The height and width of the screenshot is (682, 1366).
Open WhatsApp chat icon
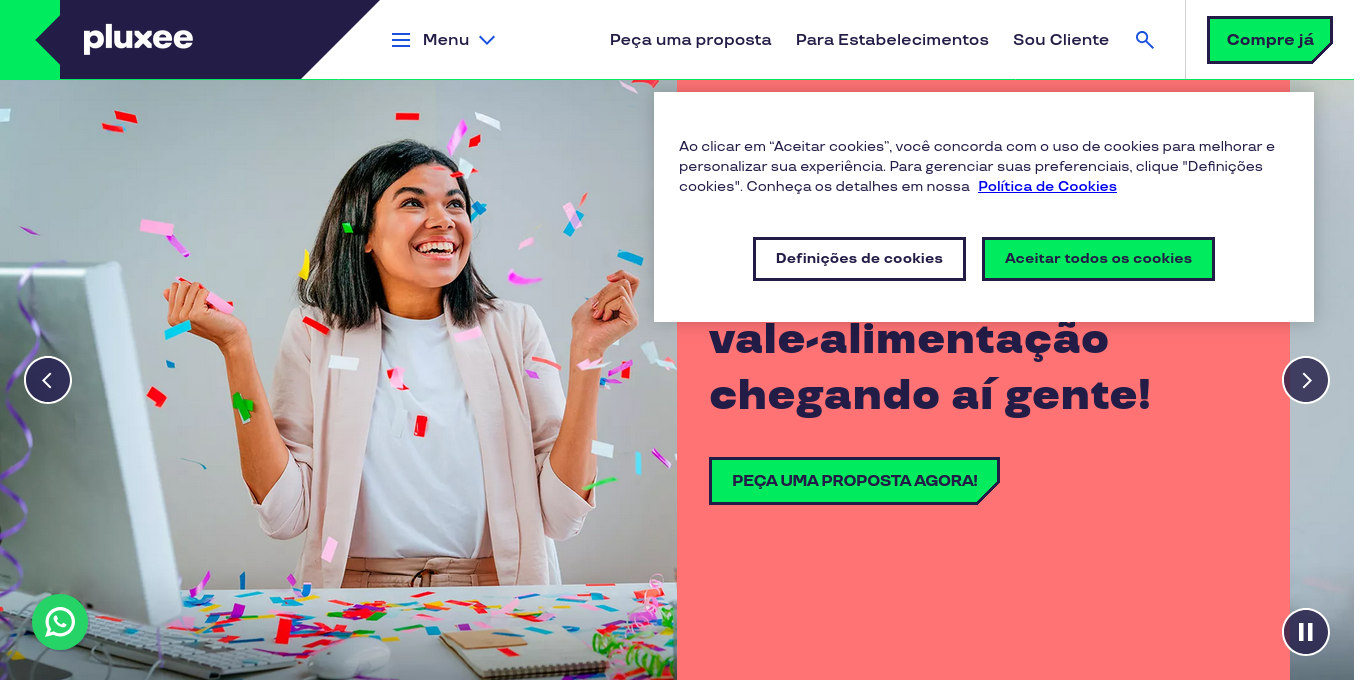pyautogui.click(x=60, y=622)
